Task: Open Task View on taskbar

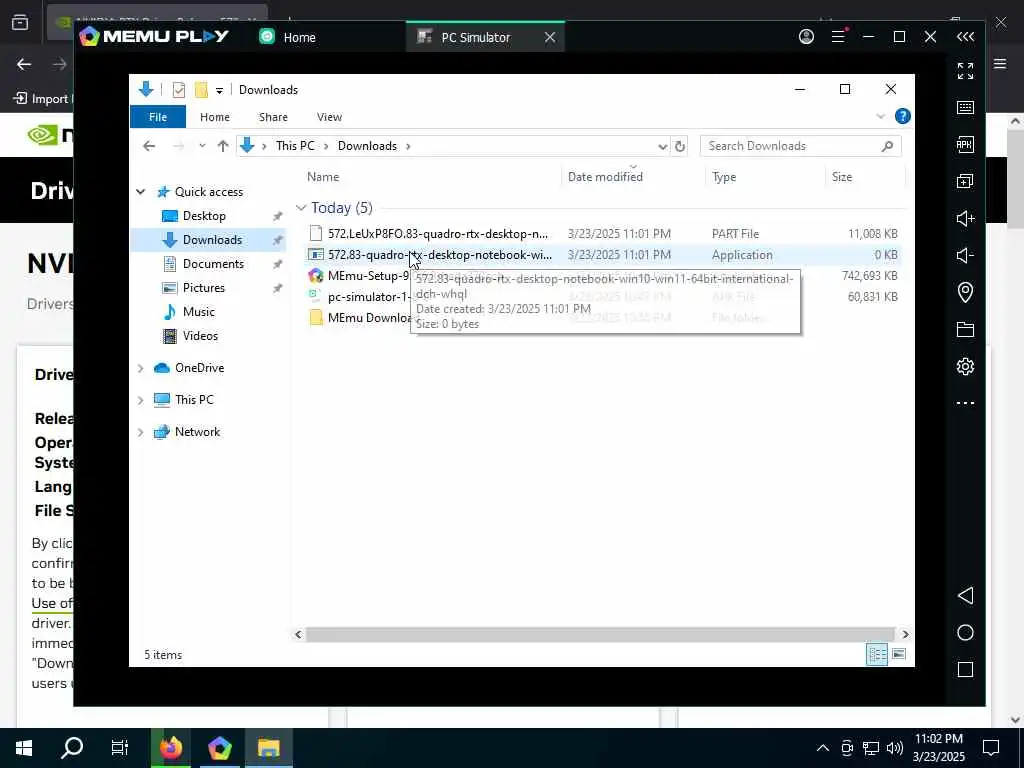Action: click(x=120, y=748)
